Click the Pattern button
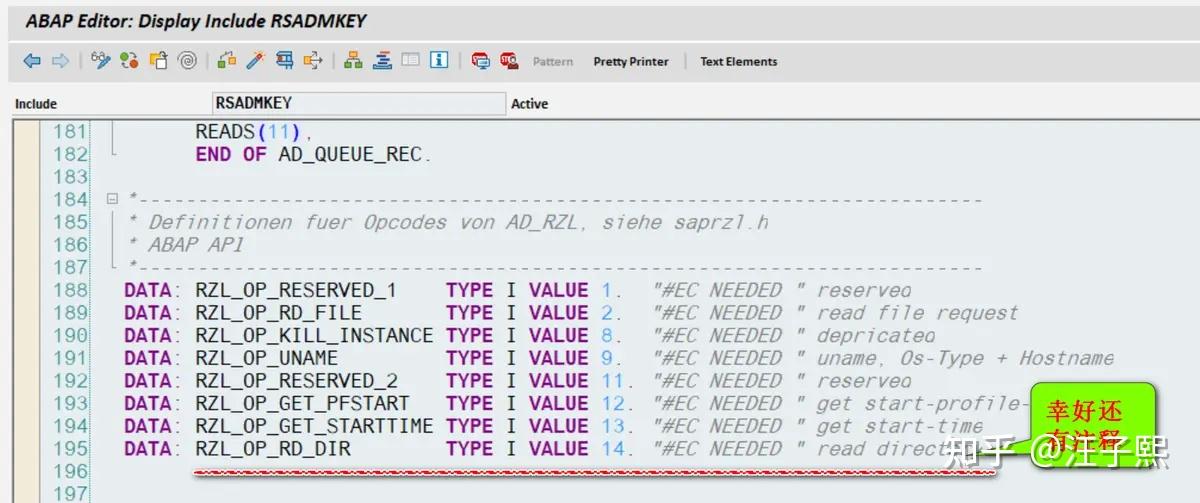The image size is (1200, 503). click(553, 62)
